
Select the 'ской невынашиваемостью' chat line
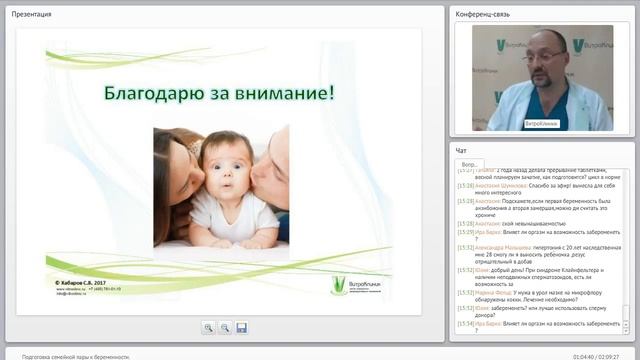click(511, 224)
